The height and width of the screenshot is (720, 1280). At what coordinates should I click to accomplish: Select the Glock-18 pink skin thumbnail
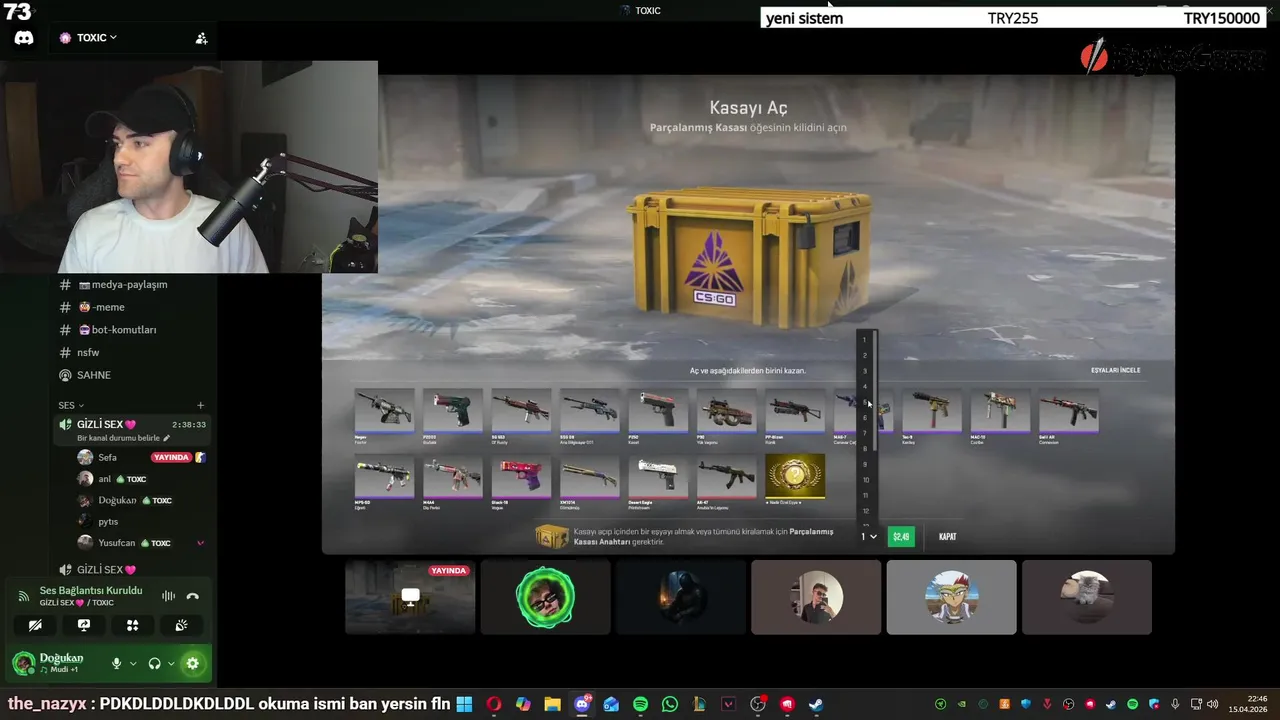coord(521,477)
